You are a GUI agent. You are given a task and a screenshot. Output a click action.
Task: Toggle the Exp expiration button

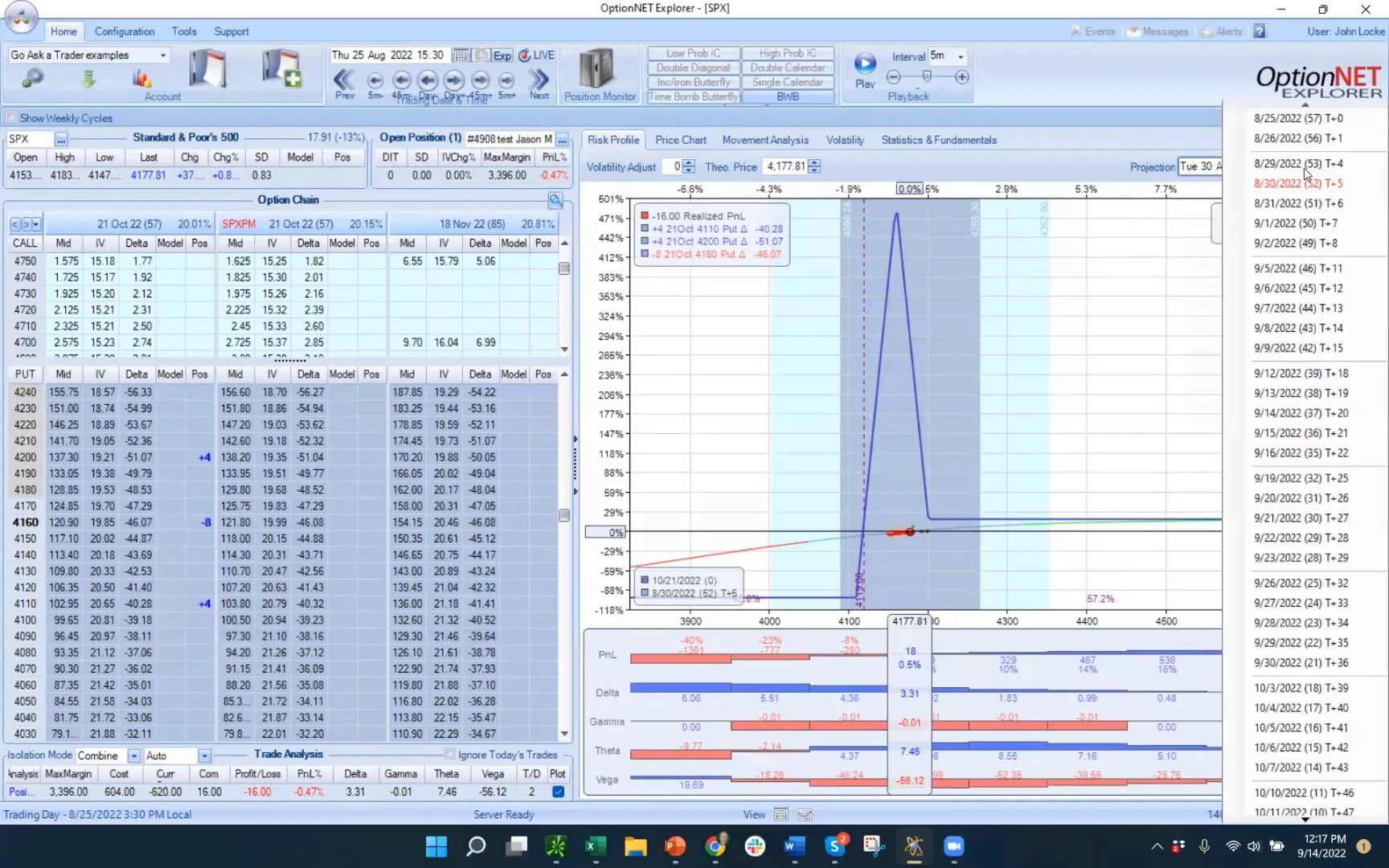[x=502, y=55]
